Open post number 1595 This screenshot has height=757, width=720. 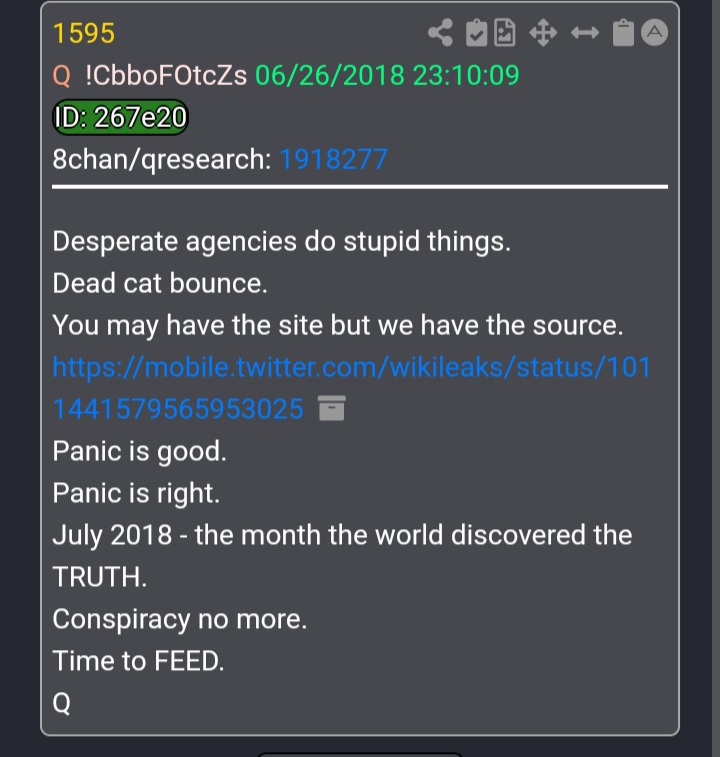click(x=84, y=33)
